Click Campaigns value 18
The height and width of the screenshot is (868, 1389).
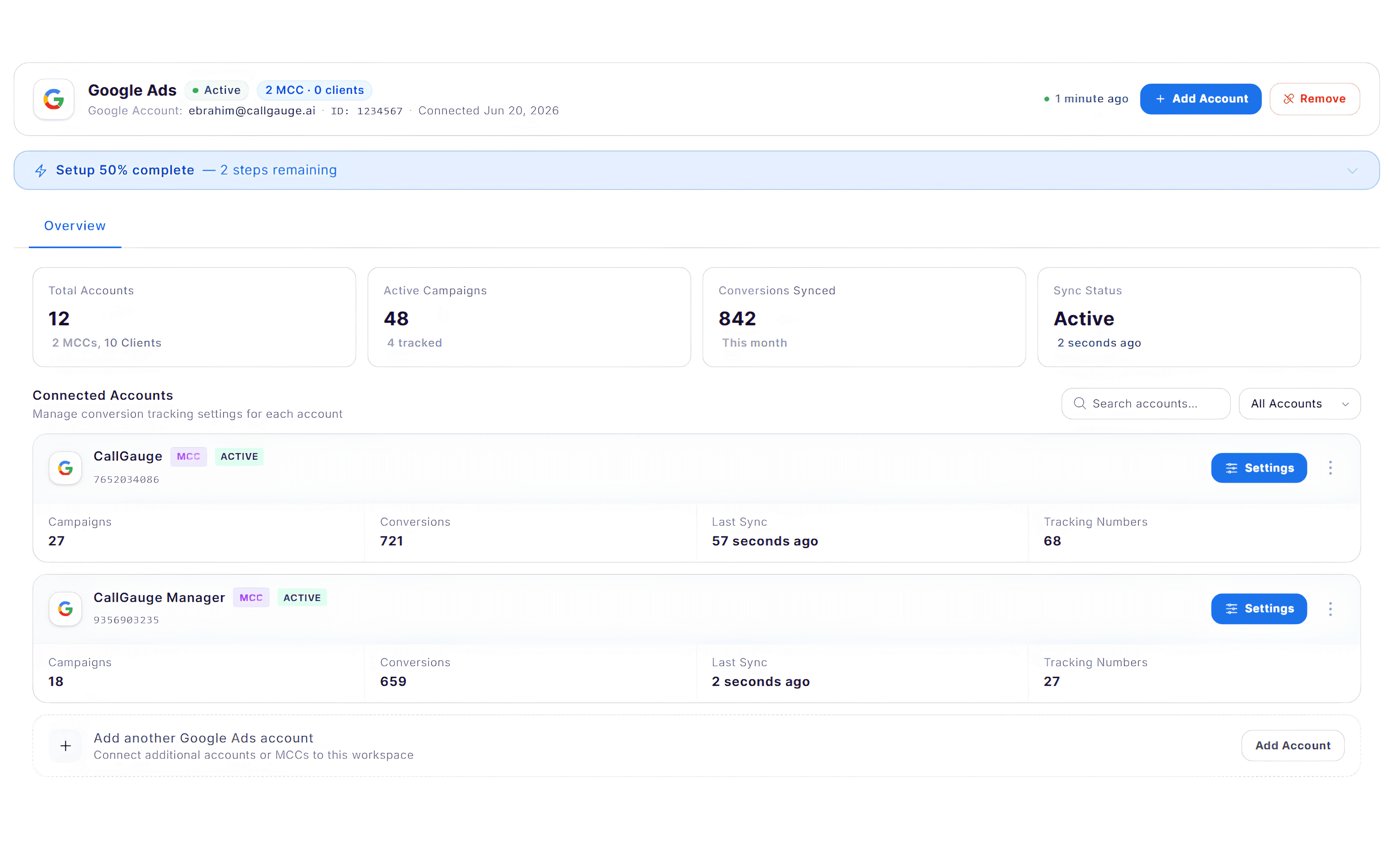(56, 682)
